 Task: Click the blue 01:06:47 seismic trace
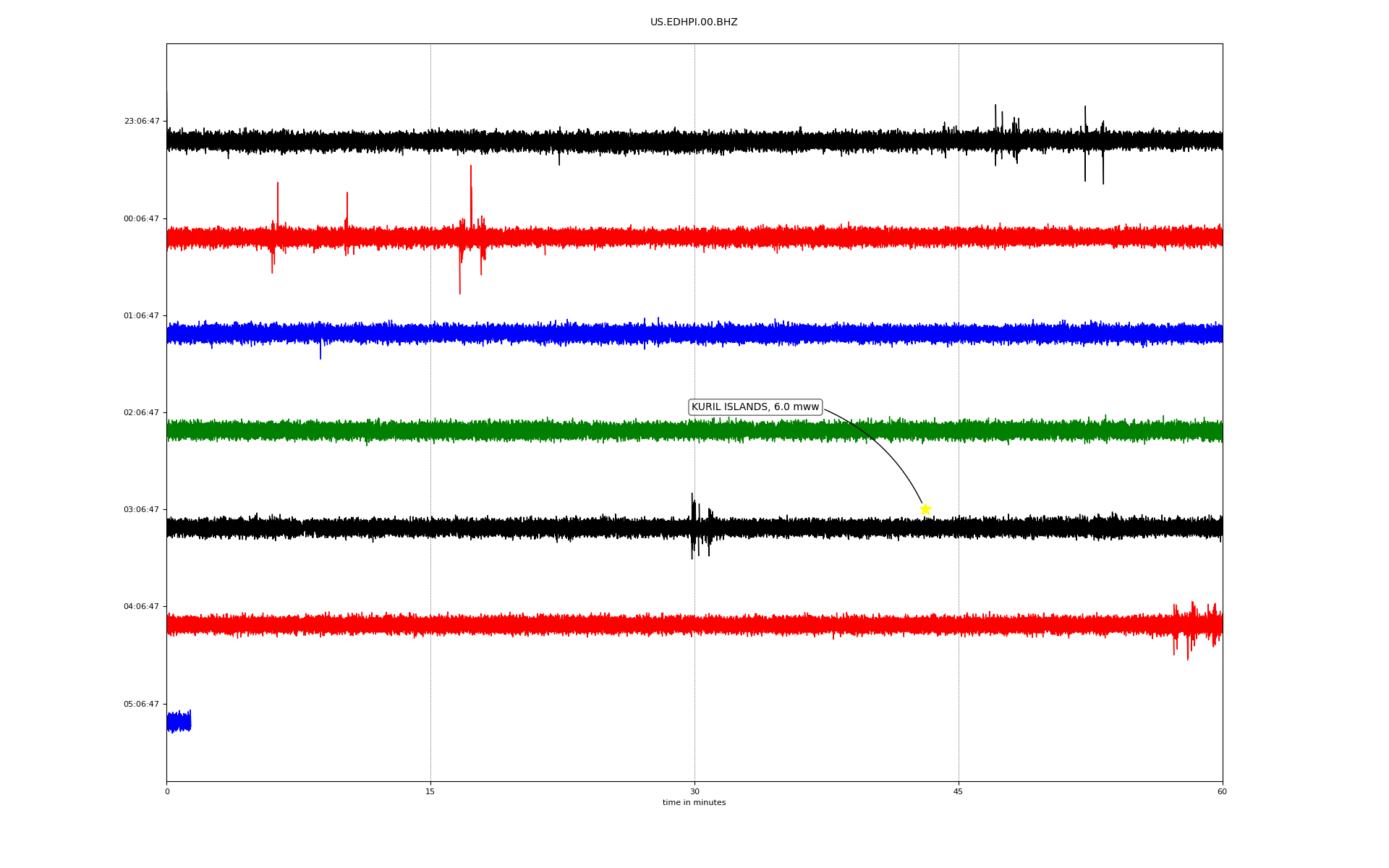coord(694,333)
